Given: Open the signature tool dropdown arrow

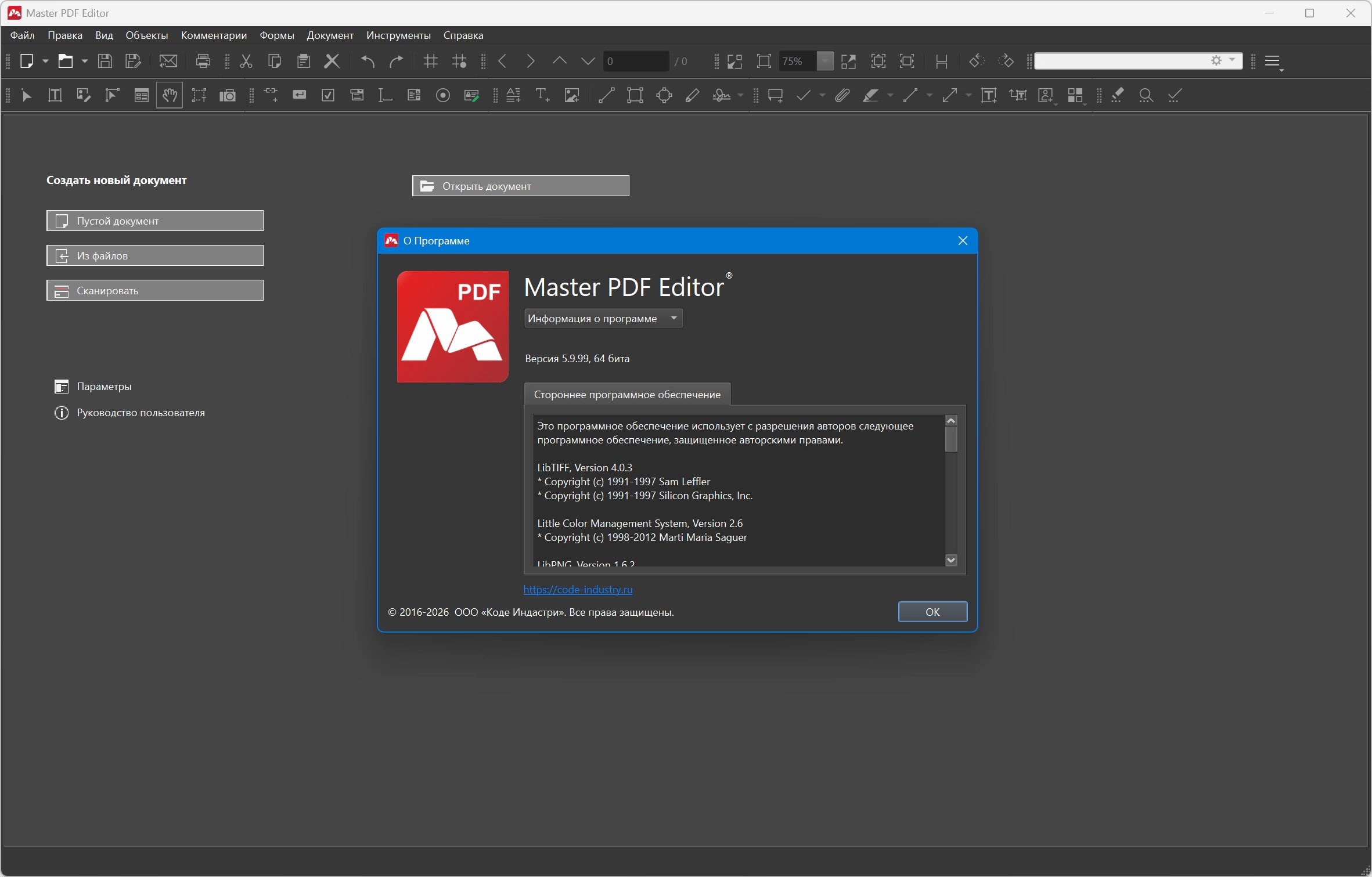Looking at the screenshot, I should tap(740, 95).
